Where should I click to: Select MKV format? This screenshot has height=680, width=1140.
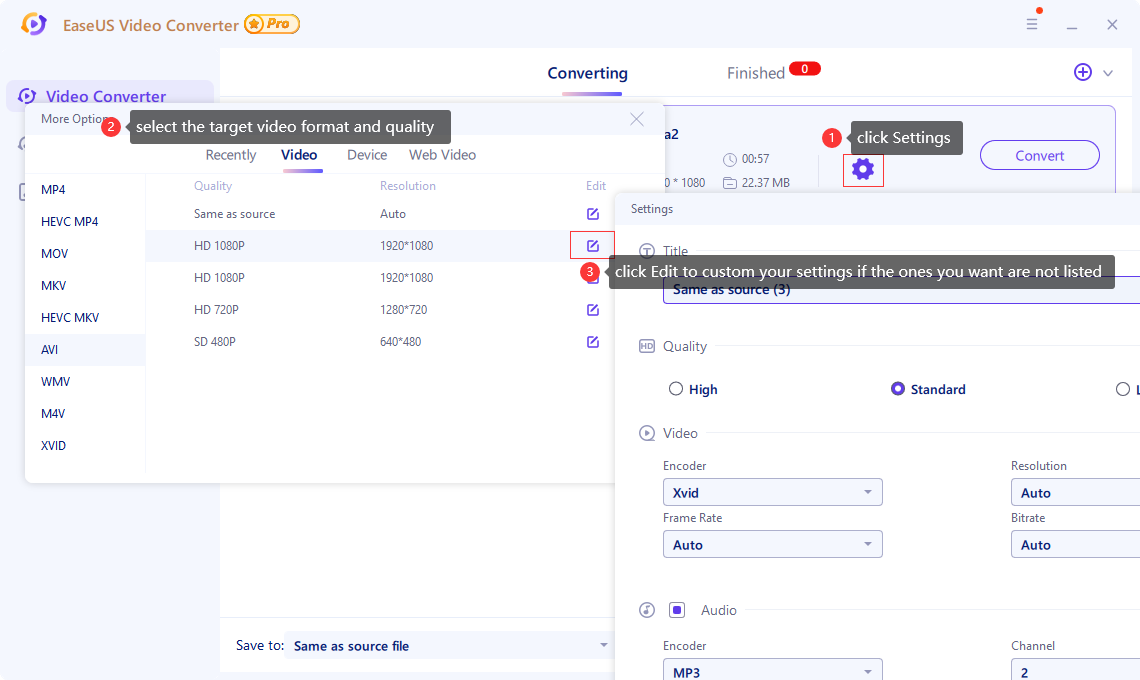(x=85, y=286)
